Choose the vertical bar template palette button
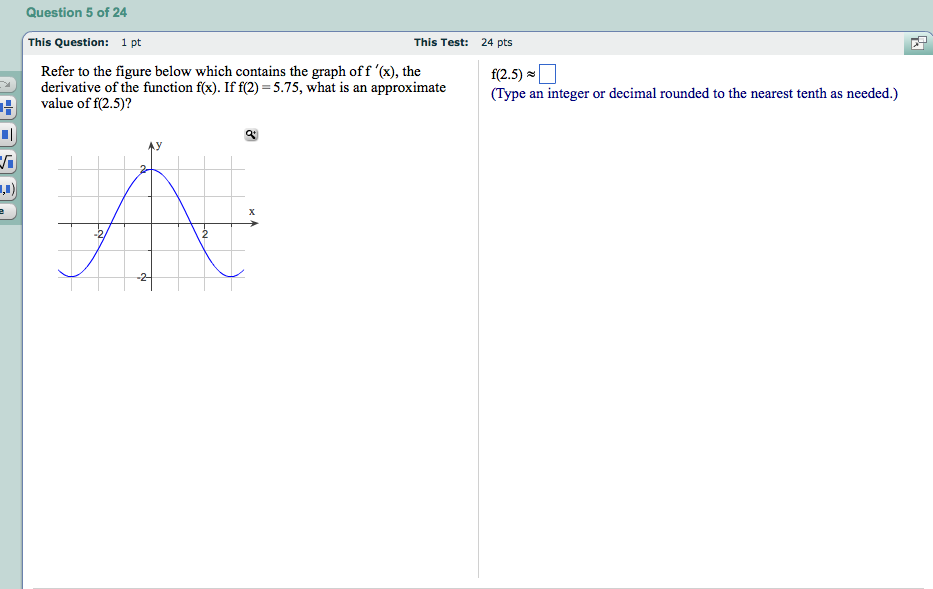Image resolution: width=933 pixels, height=589 pixels. click(x=8, y=134)
